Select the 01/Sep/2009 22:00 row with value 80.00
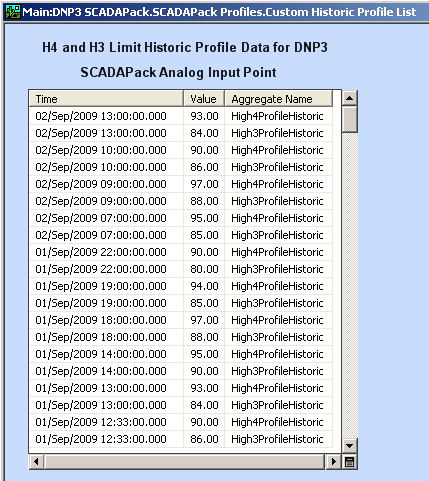Screen dimensions: 429x481 click(x=181, y=269)
